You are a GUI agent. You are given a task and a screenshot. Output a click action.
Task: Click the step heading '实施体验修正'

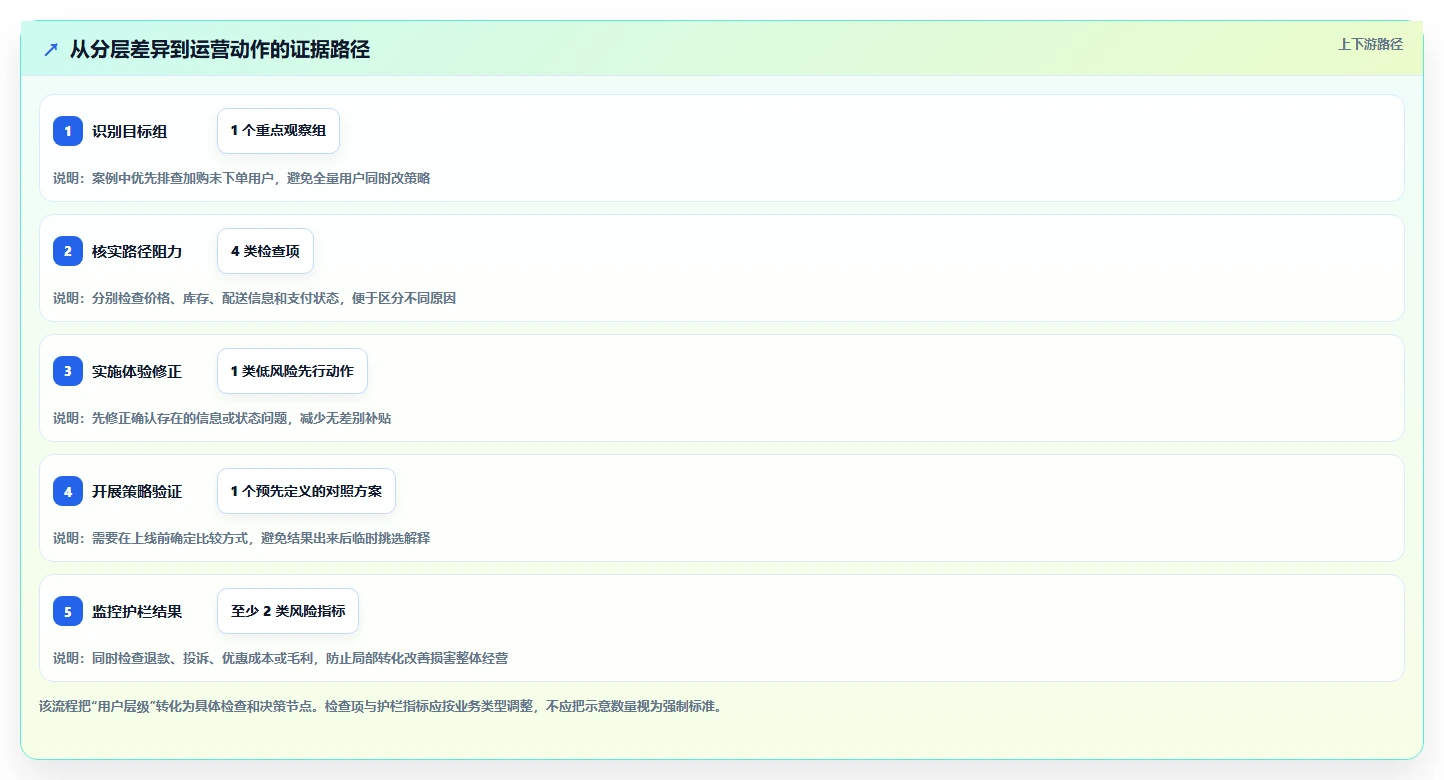(x=137, y=371)
